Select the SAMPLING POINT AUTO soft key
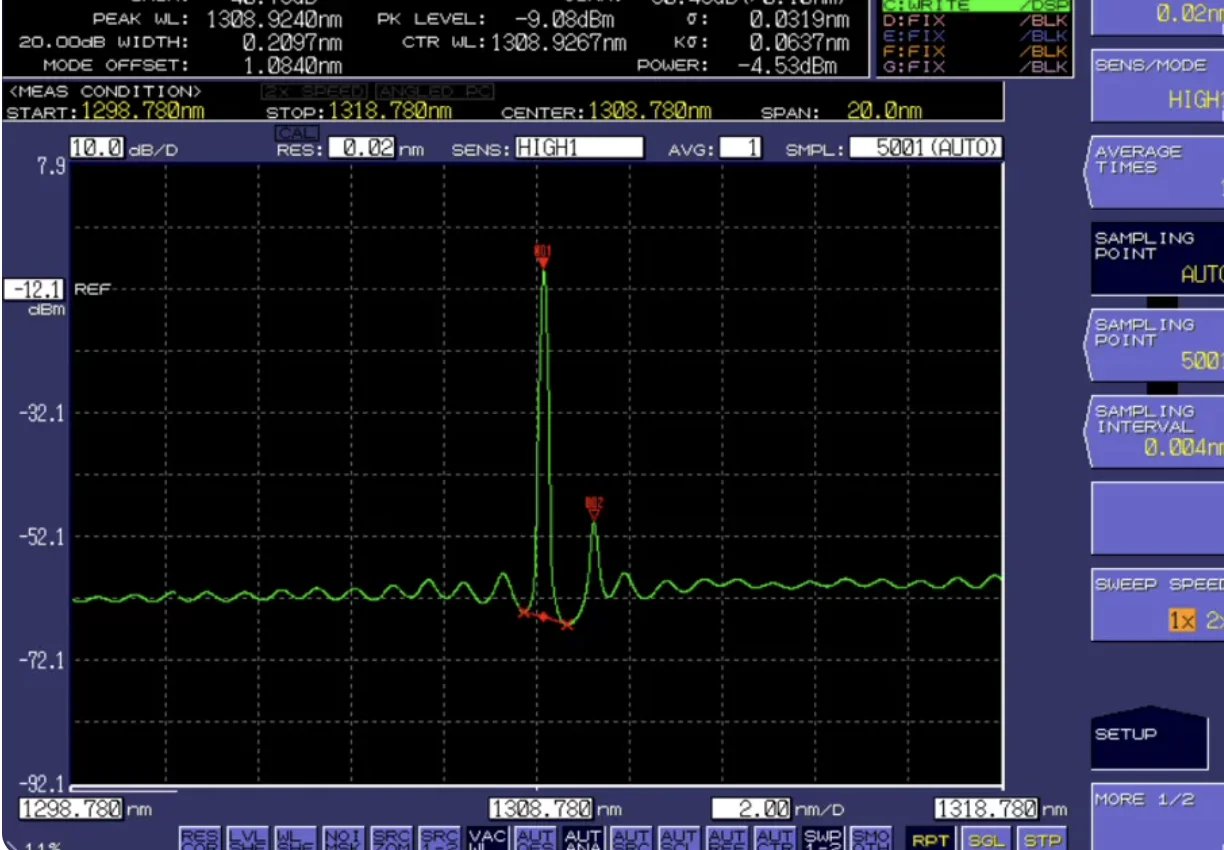The width and height of the screenshot is (1224, 850). point(1157,257)
